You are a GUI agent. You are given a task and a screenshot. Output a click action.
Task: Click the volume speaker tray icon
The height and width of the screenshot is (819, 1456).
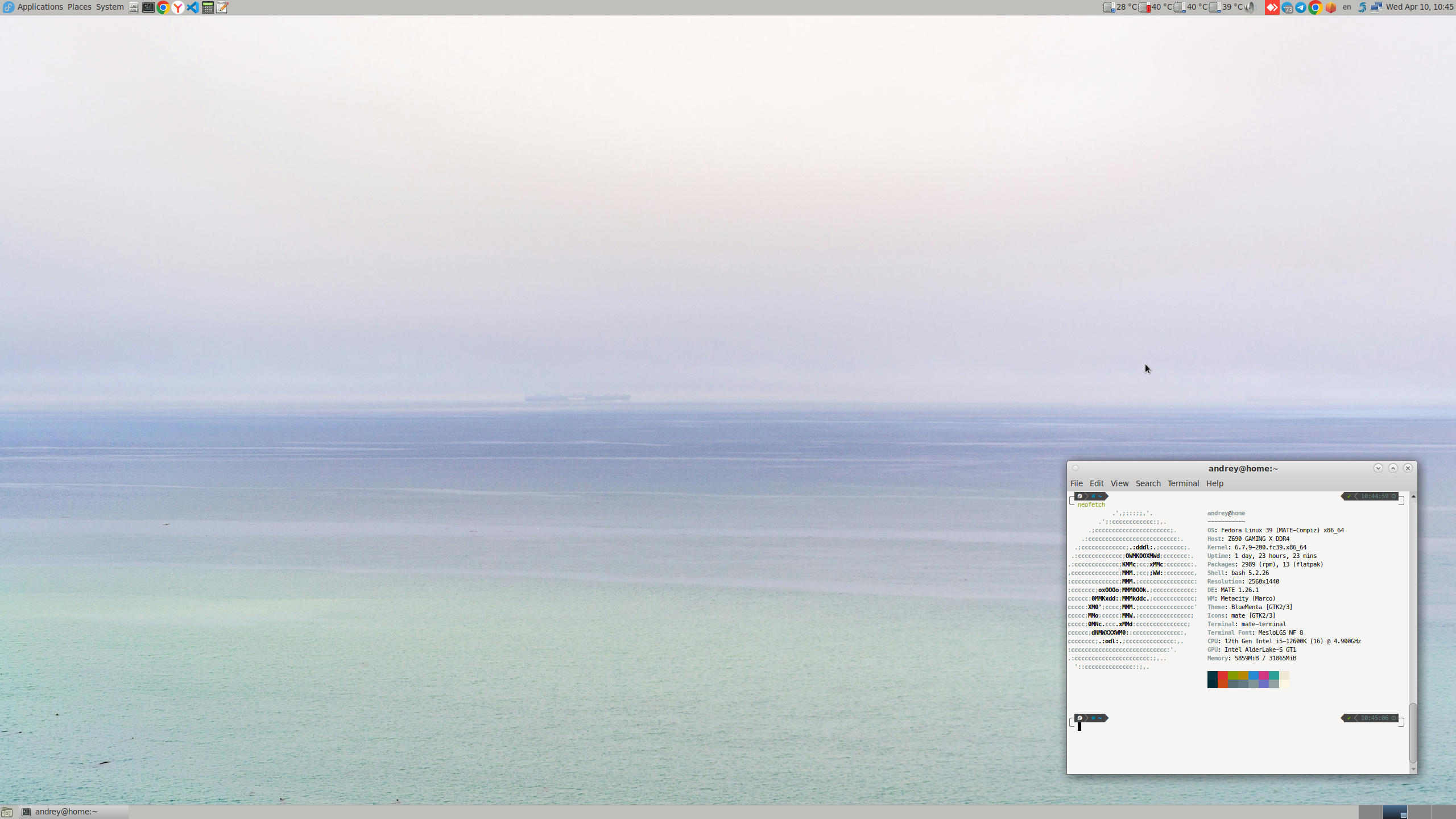pyautogui.click(x=1250, y=7)
